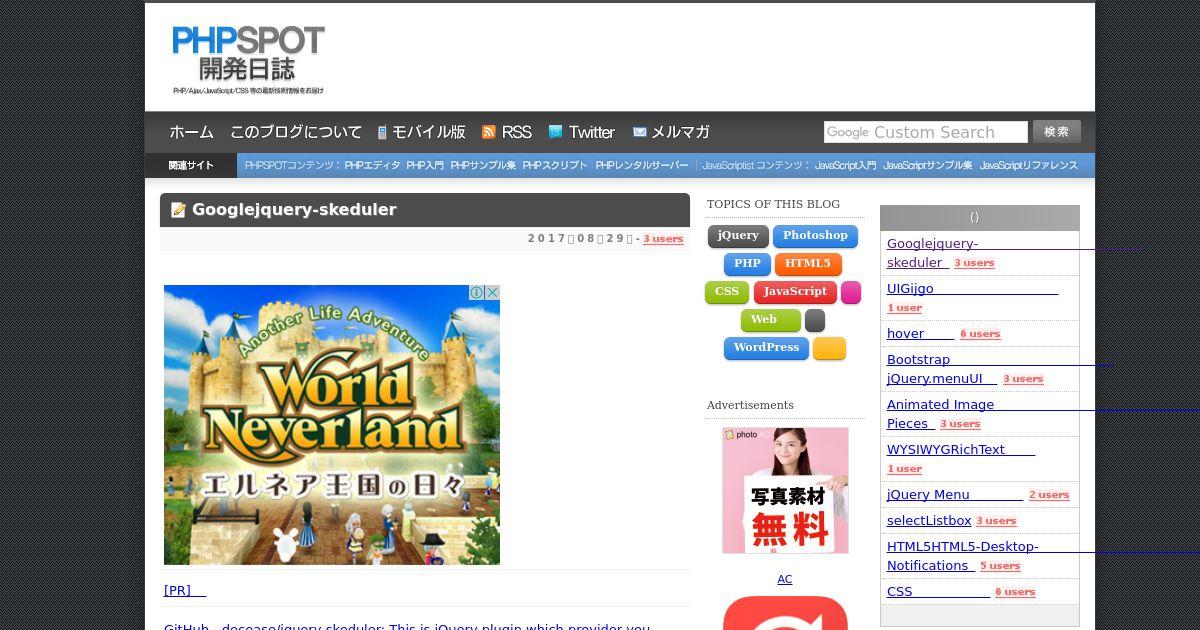Open PHPスクリプト in the blue subnav

pos(555,166)
